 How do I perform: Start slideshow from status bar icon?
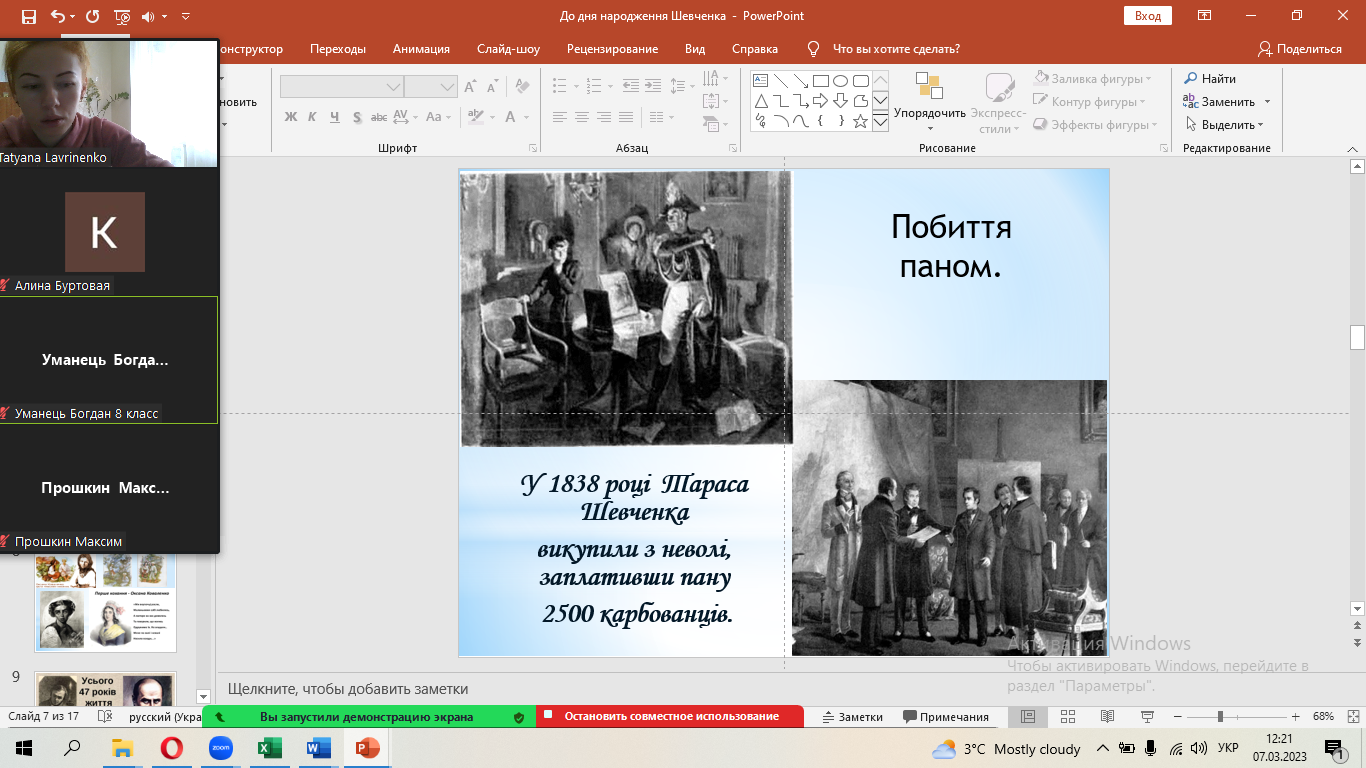[1147, 717]
